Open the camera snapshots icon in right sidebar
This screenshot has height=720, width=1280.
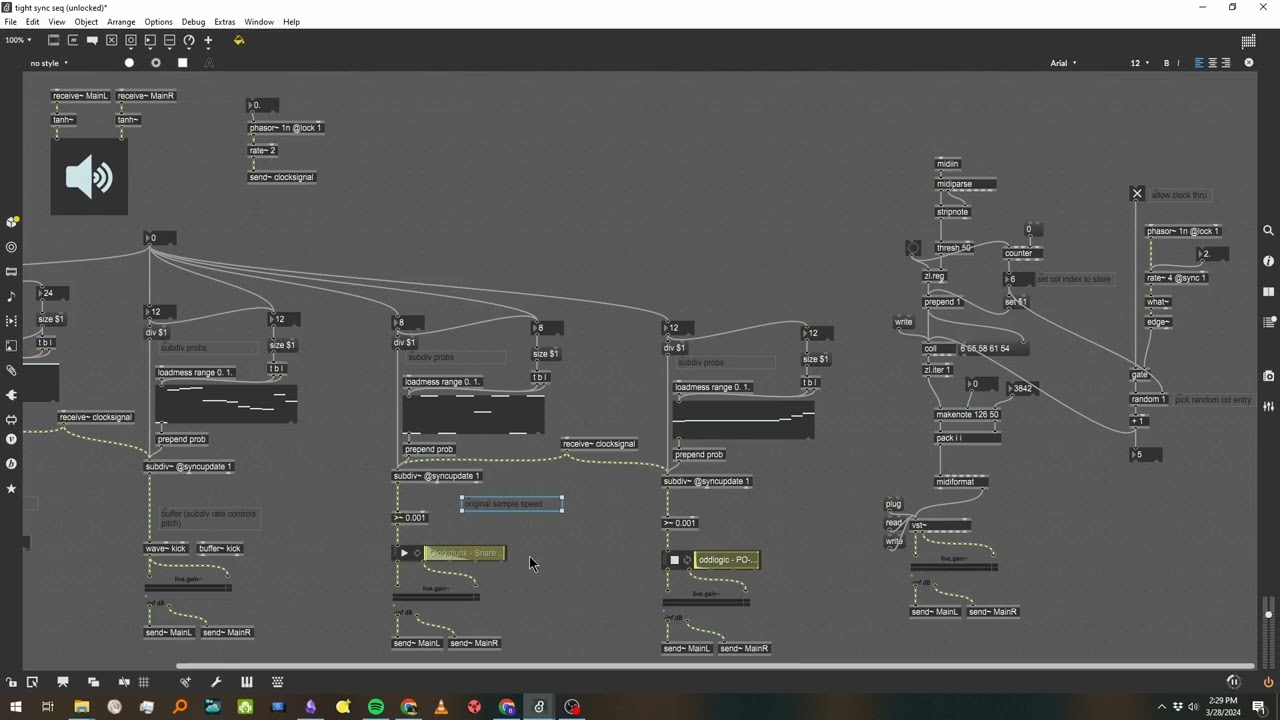(1268, 376)
